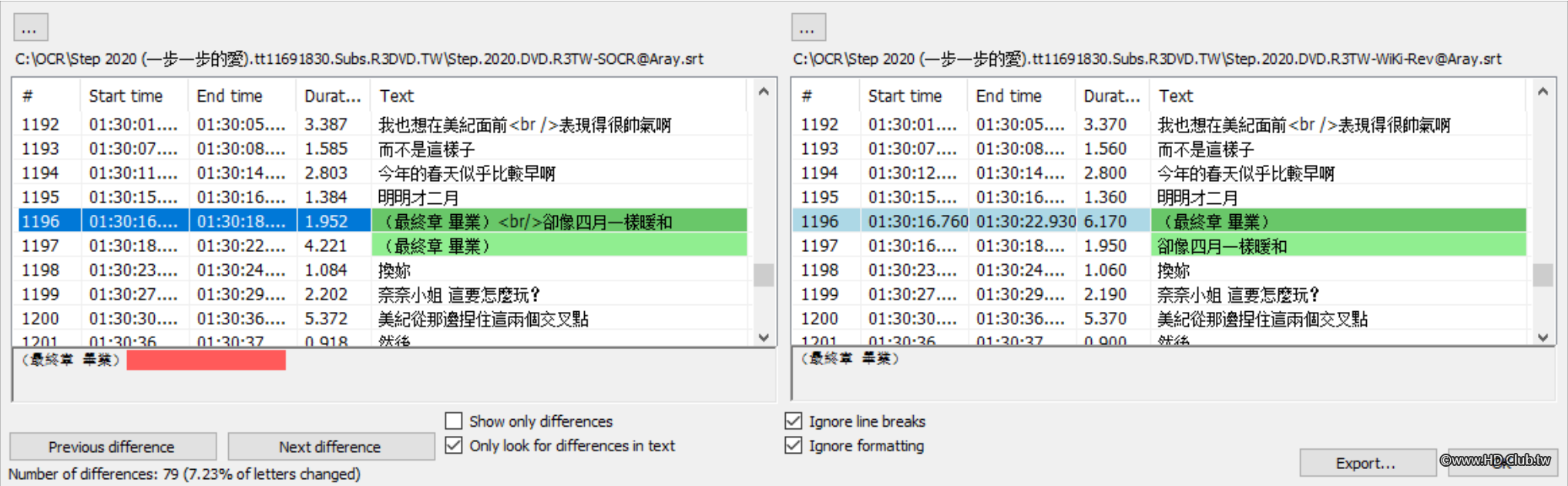Viewport: 1568px width, 486px height.
Task: Go to Previous difference
Action: pyautogui.click(x=112, y=447)
